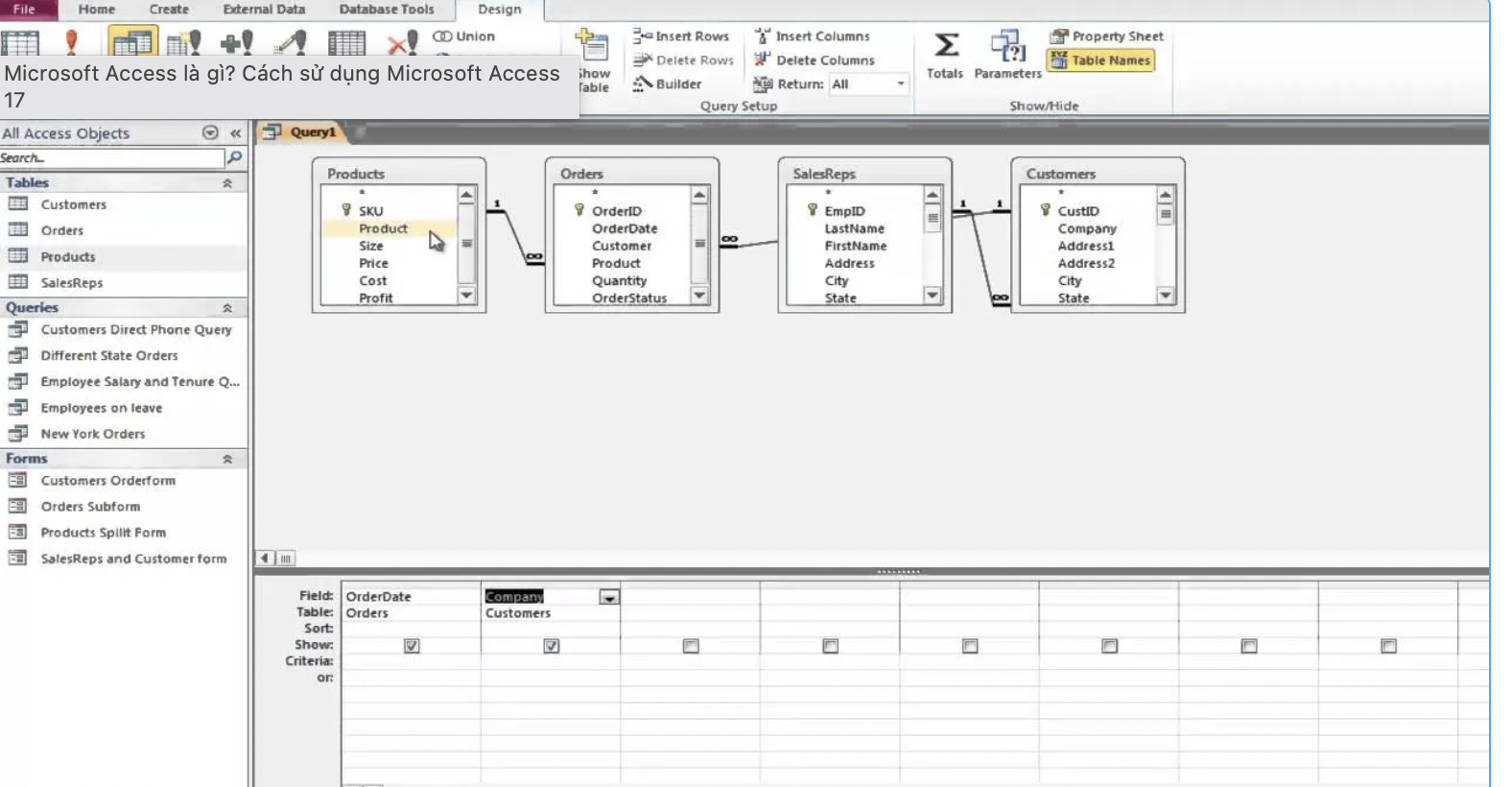Open the Property Sheet

(x=1106, y=36)
